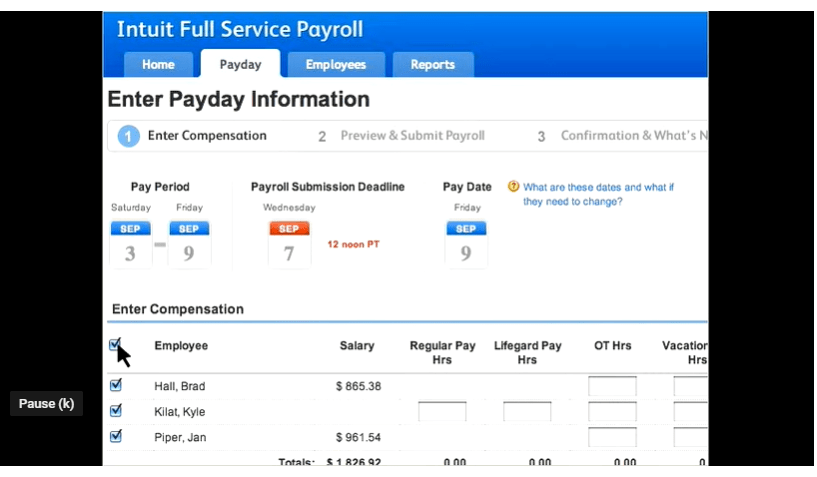This screenshot has width=817, height=477.
Task: Click the 'OT Hrs' column header
Action: point(613,346)
